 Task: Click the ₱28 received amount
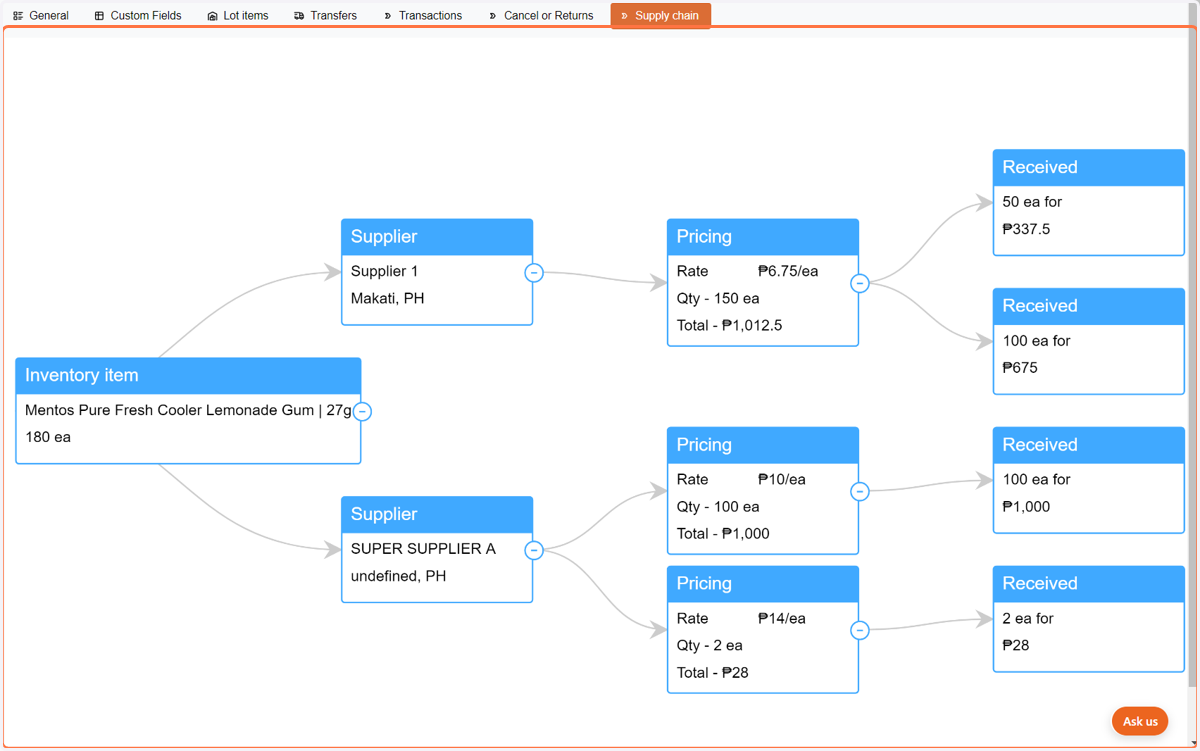1016,645
